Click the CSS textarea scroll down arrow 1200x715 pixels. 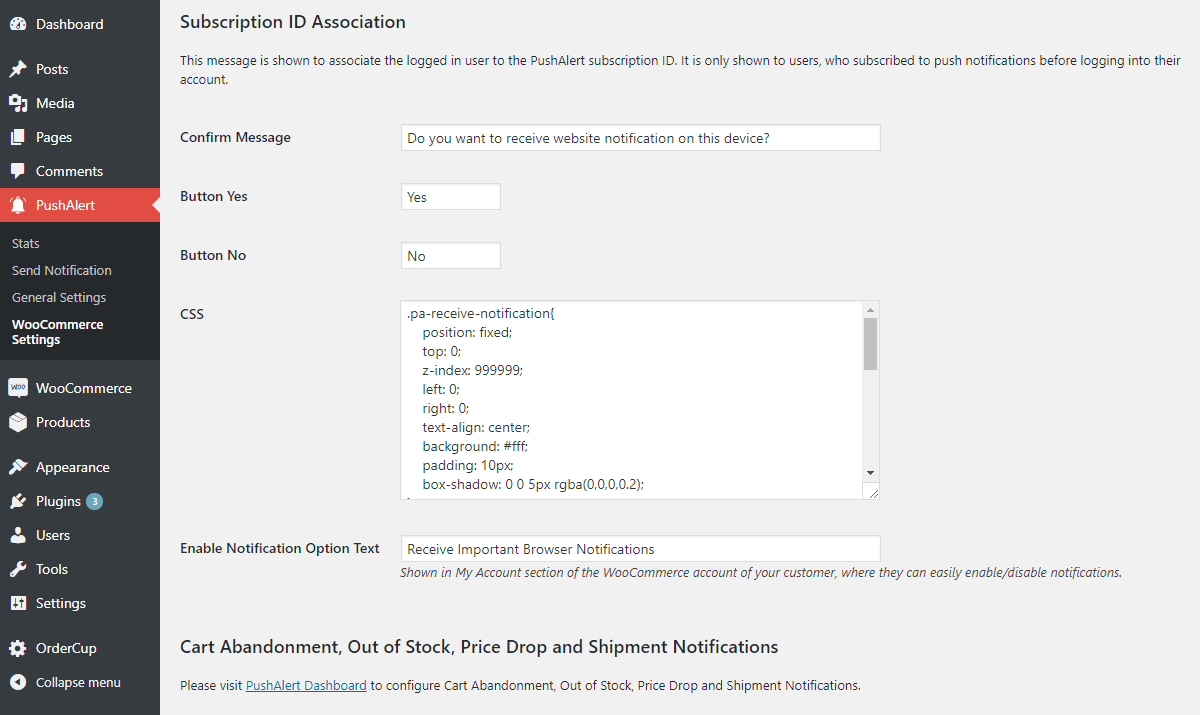(870, 472)
